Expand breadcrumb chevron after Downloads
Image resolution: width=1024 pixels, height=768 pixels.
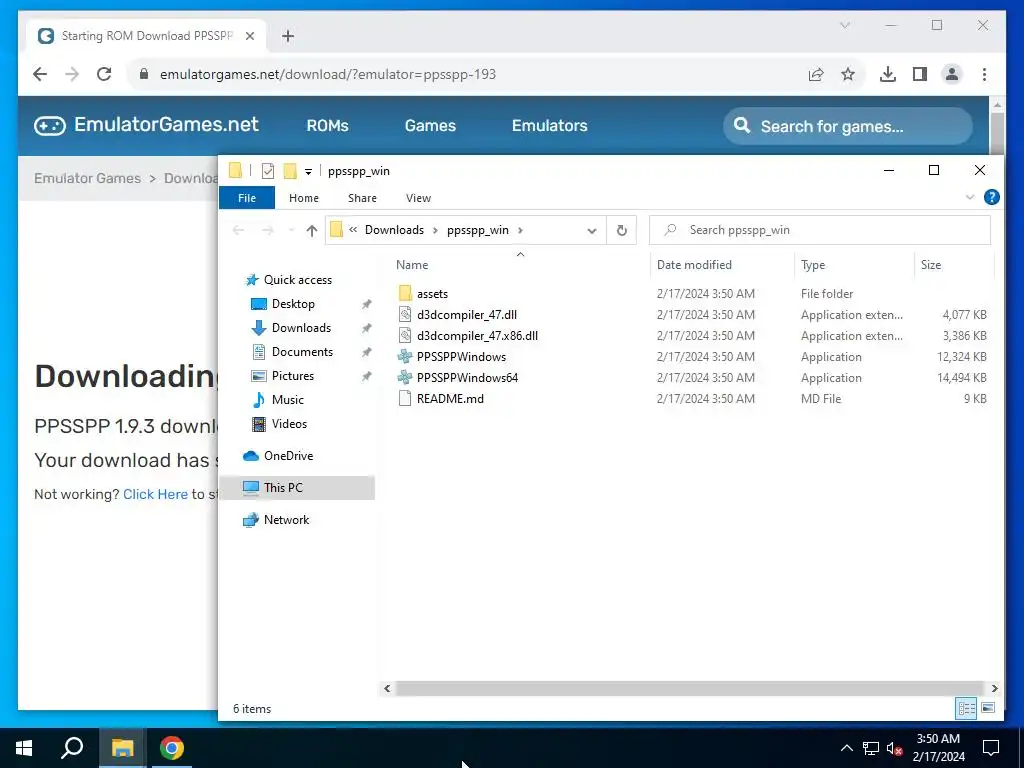(x=436, y=230)
